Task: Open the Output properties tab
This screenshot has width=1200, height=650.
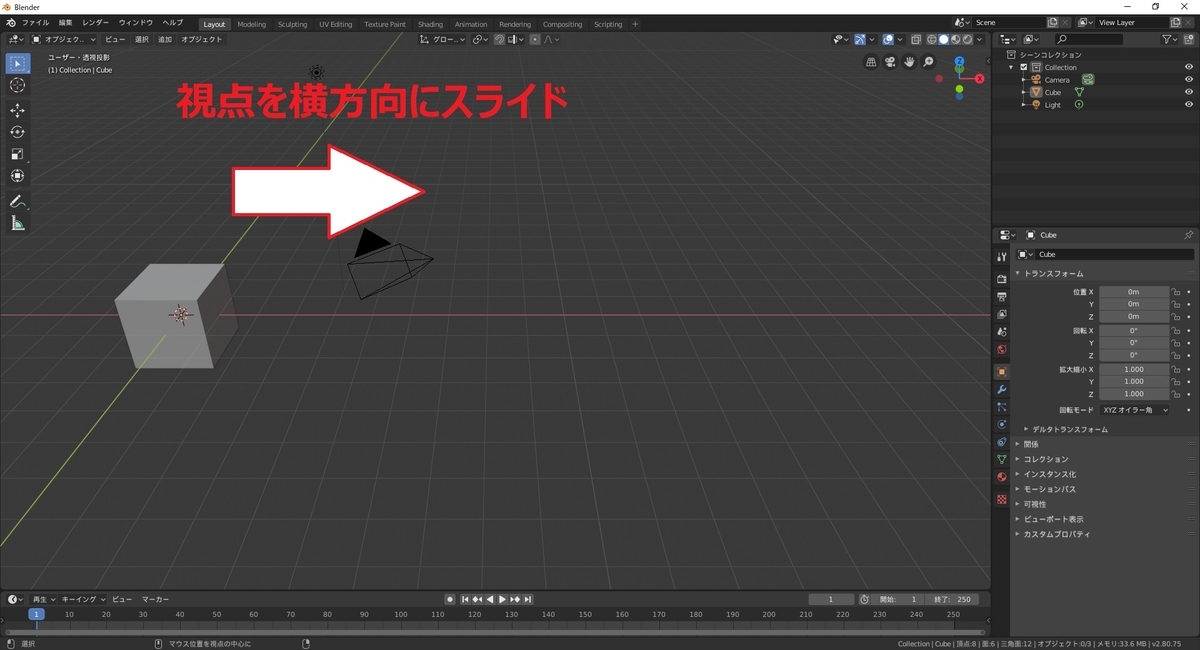Action: [1001, 297]
